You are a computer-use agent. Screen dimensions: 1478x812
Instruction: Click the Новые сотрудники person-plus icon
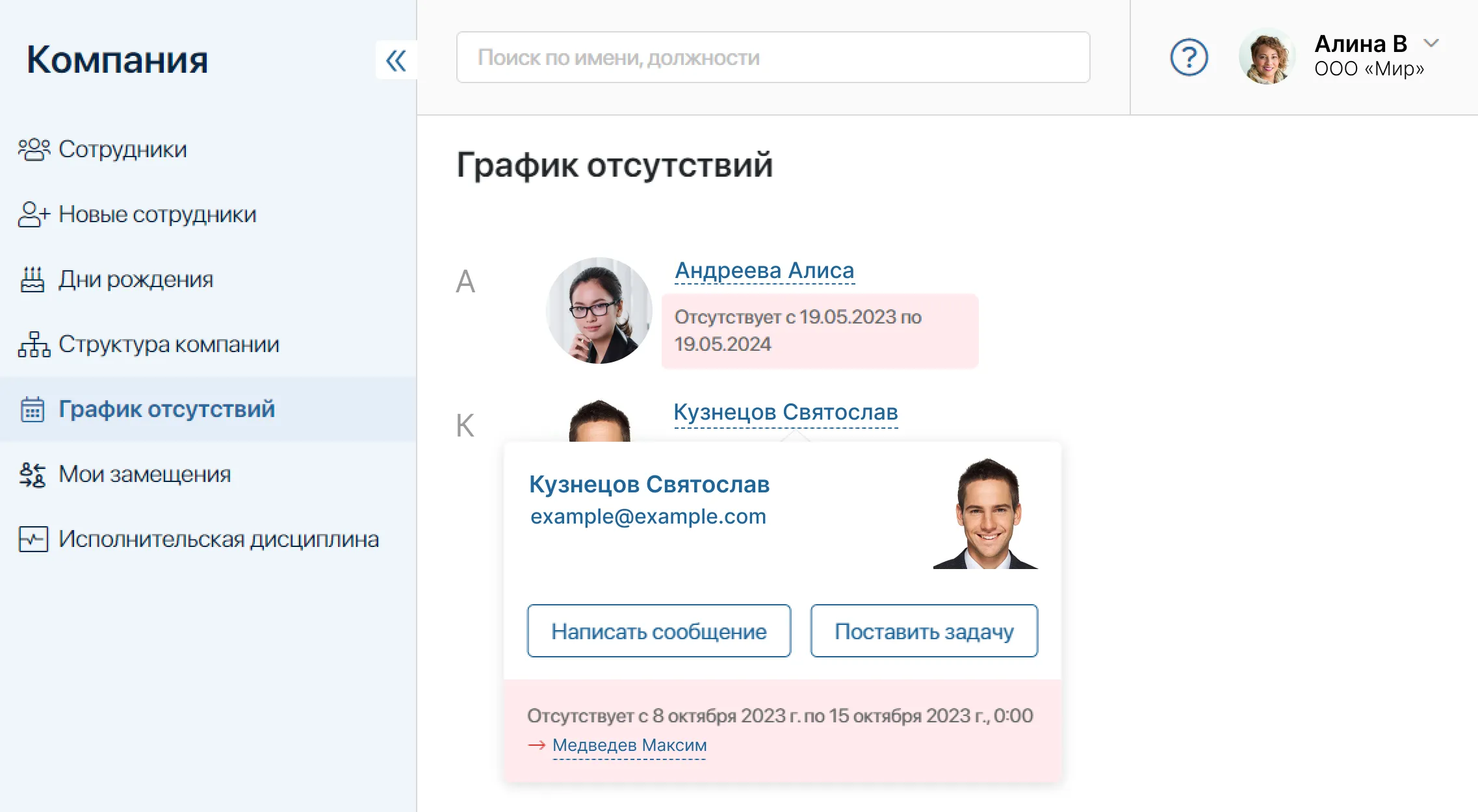click(32, 214)
